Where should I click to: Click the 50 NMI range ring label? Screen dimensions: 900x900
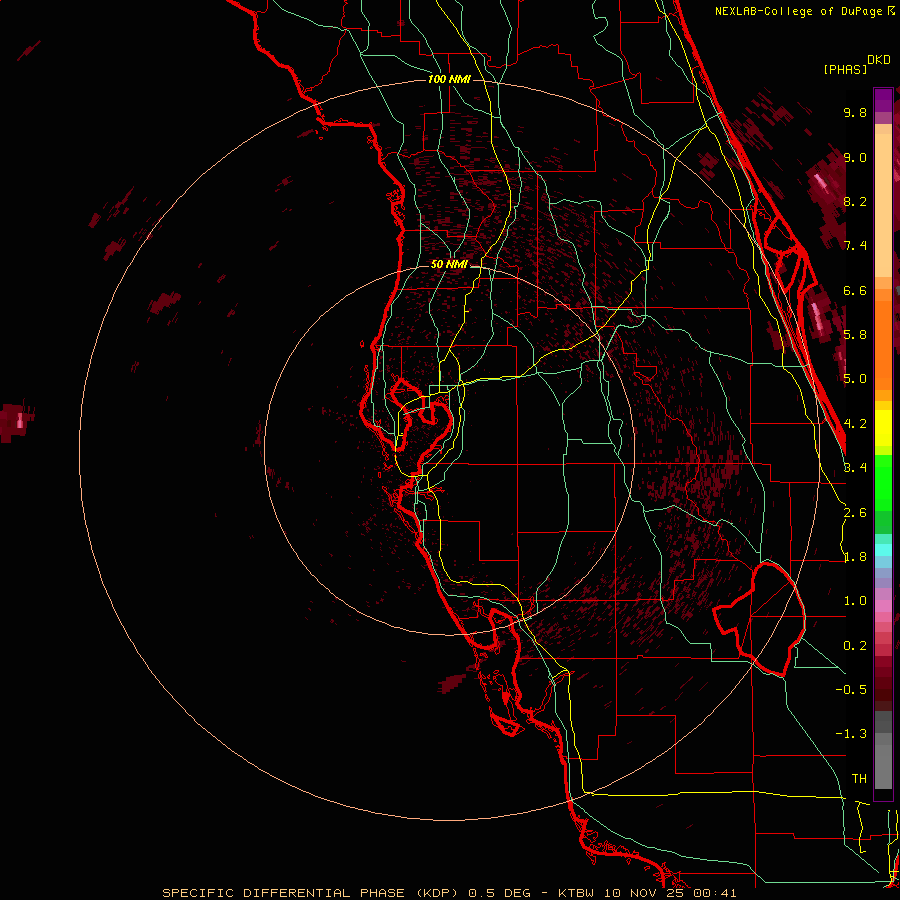(x=449, y=264)
